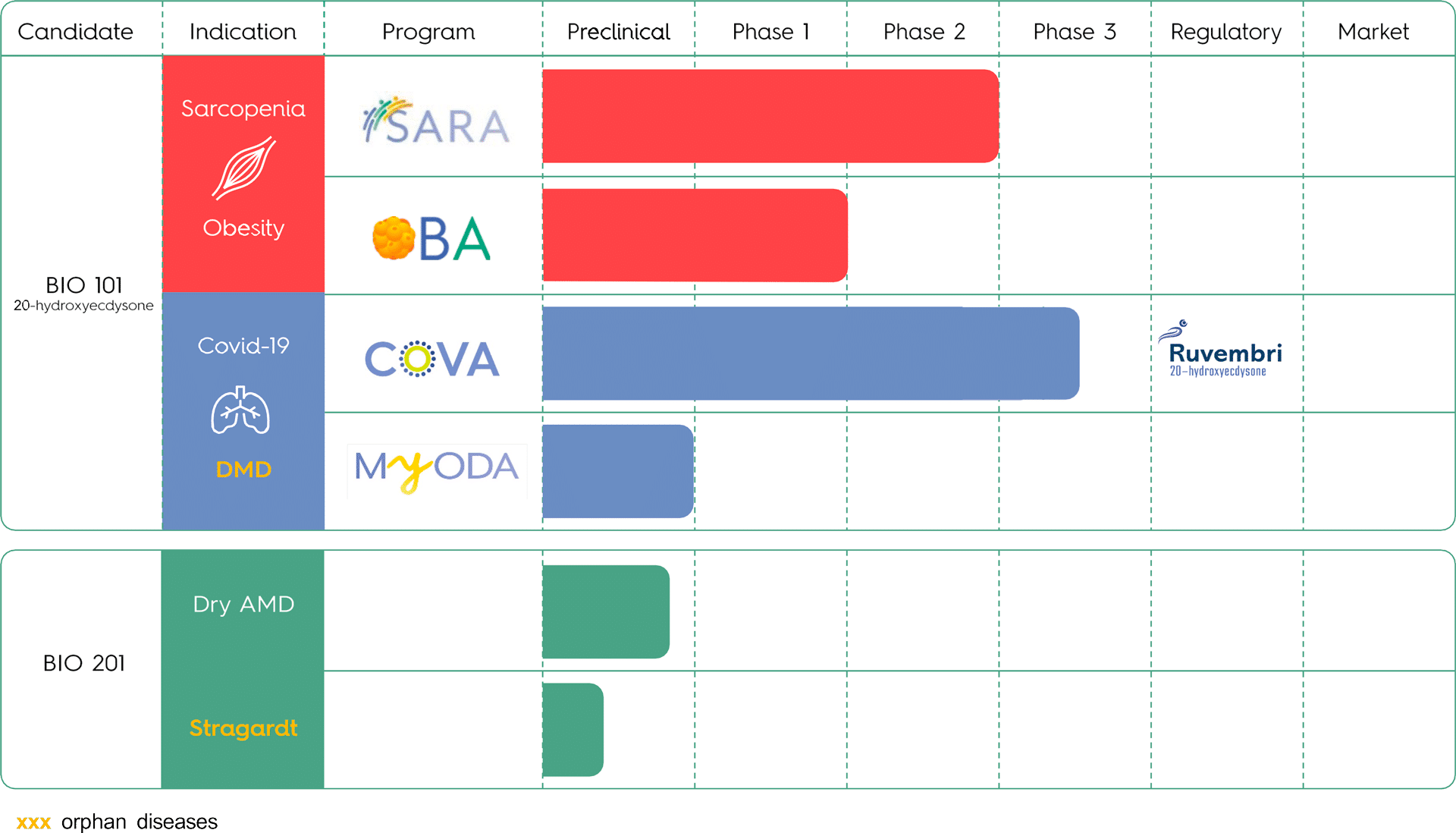Select the Phase 3 column header

coord(1074,32)
